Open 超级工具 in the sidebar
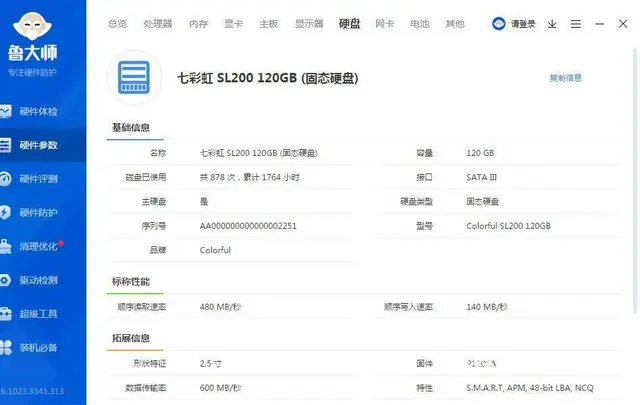This screenshot has width=640, height=405. [x=38, y=314]
